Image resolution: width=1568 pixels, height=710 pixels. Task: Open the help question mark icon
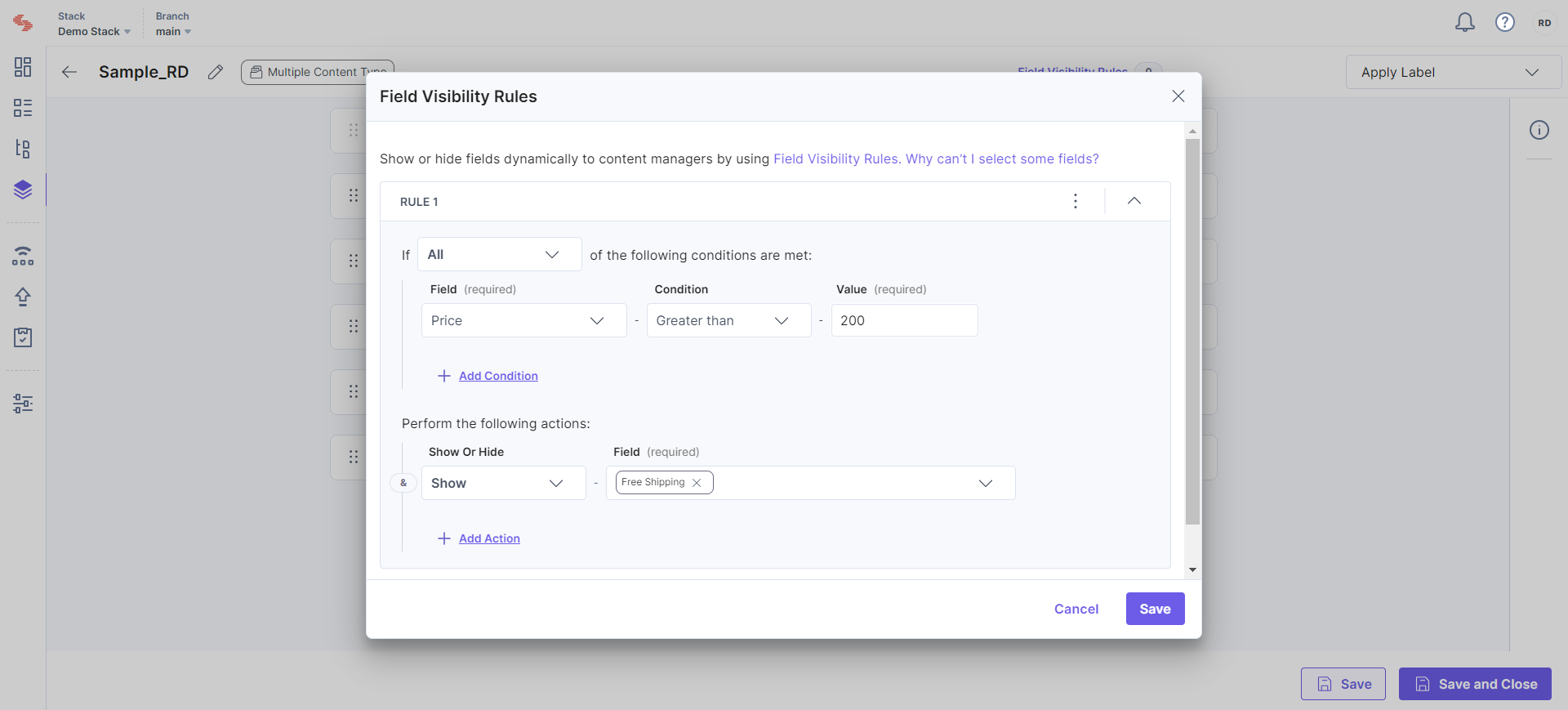pyautogui.click(x=1505, y=22)
